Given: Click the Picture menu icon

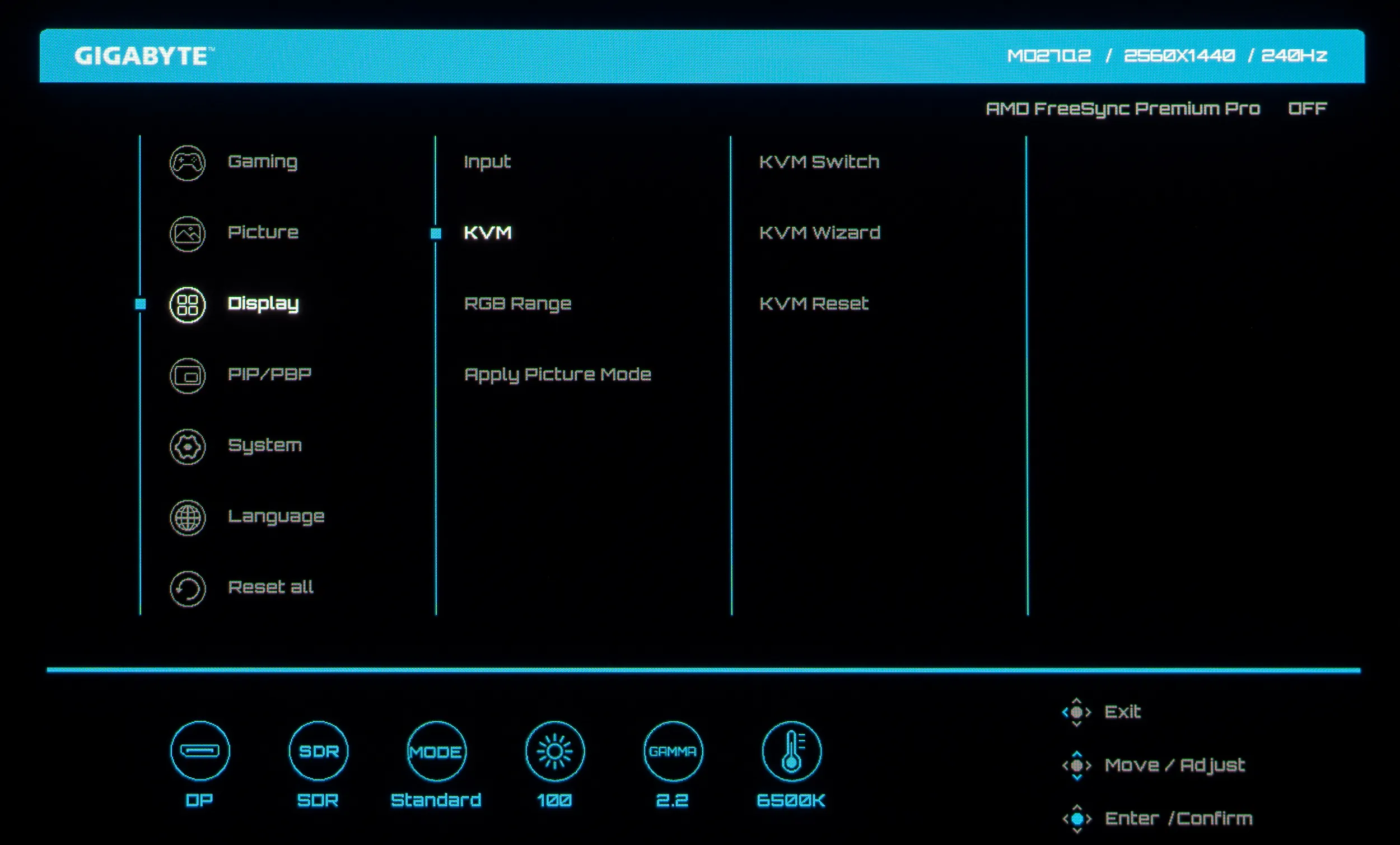Looking at the screenshot, I should 188,234.
